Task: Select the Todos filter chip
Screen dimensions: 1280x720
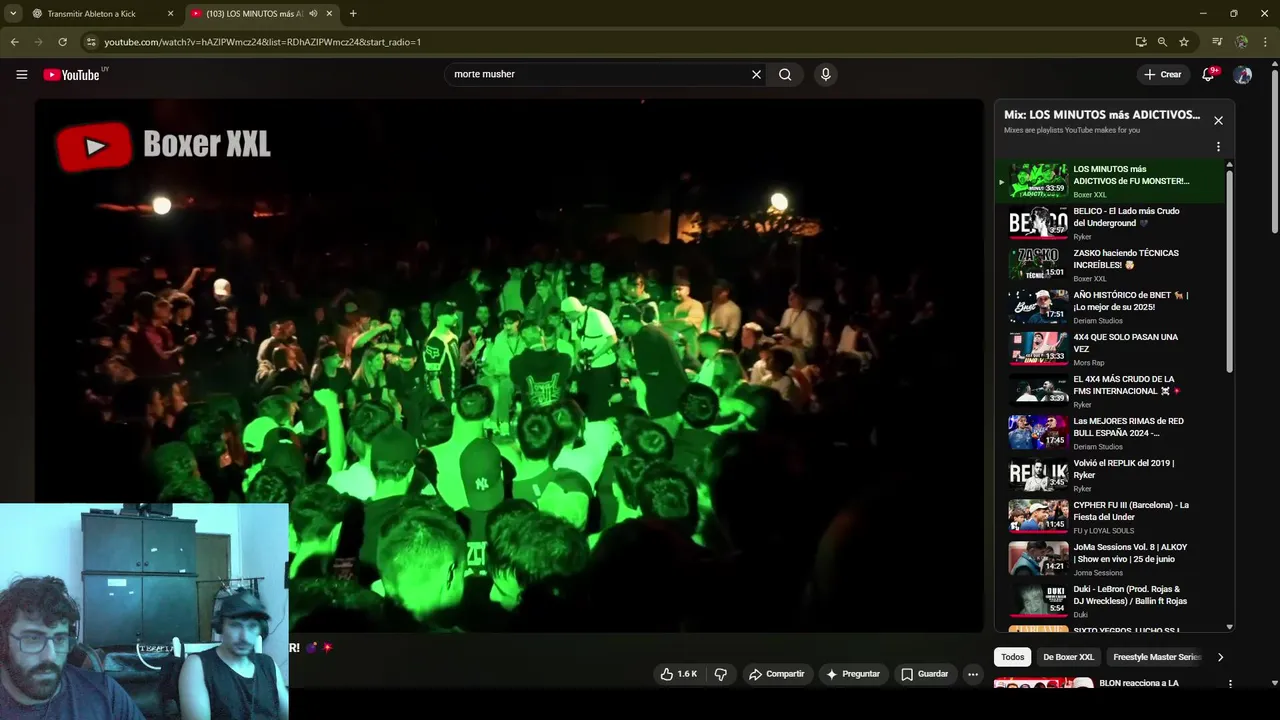Action: point(1013,657)
